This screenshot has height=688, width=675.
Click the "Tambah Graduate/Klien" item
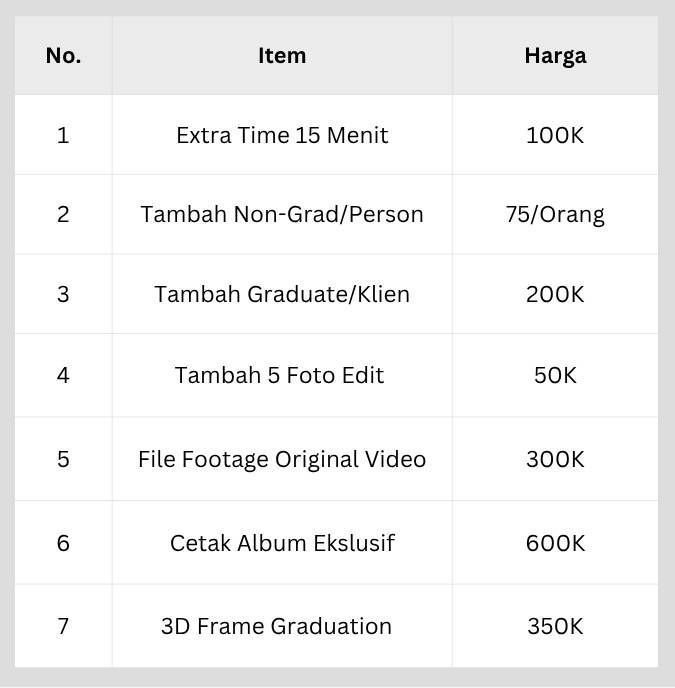pyautogui.click(x=282, y=294)
